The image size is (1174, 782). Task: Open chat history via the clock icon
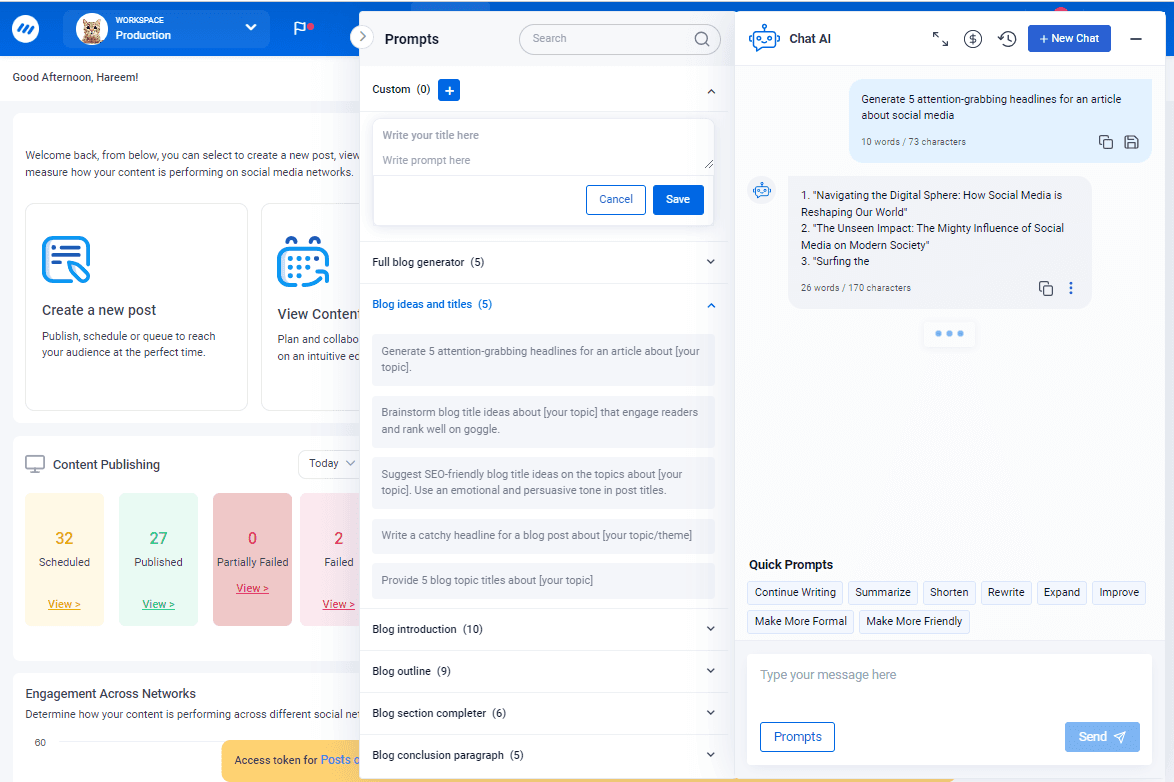tap(1006, 38)
